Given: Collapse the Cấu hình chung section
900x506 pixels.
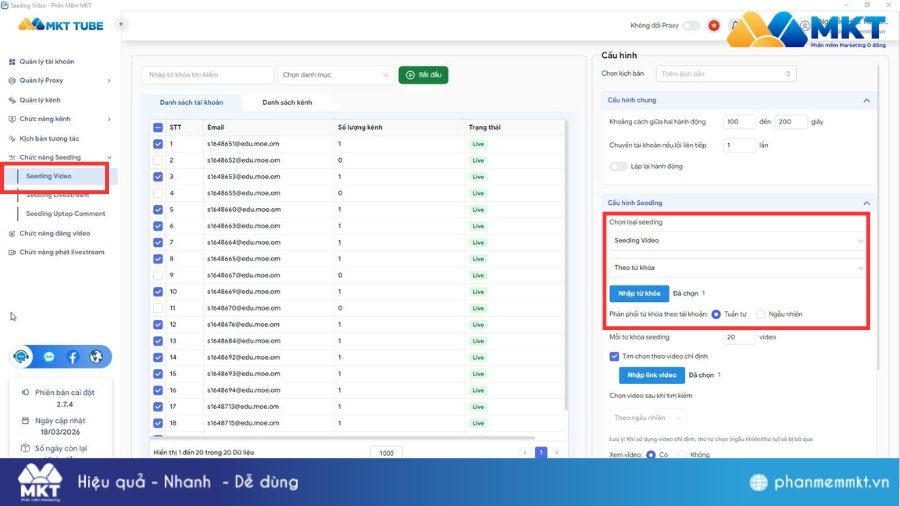Looking at the screenshot, I should point(865,100).
